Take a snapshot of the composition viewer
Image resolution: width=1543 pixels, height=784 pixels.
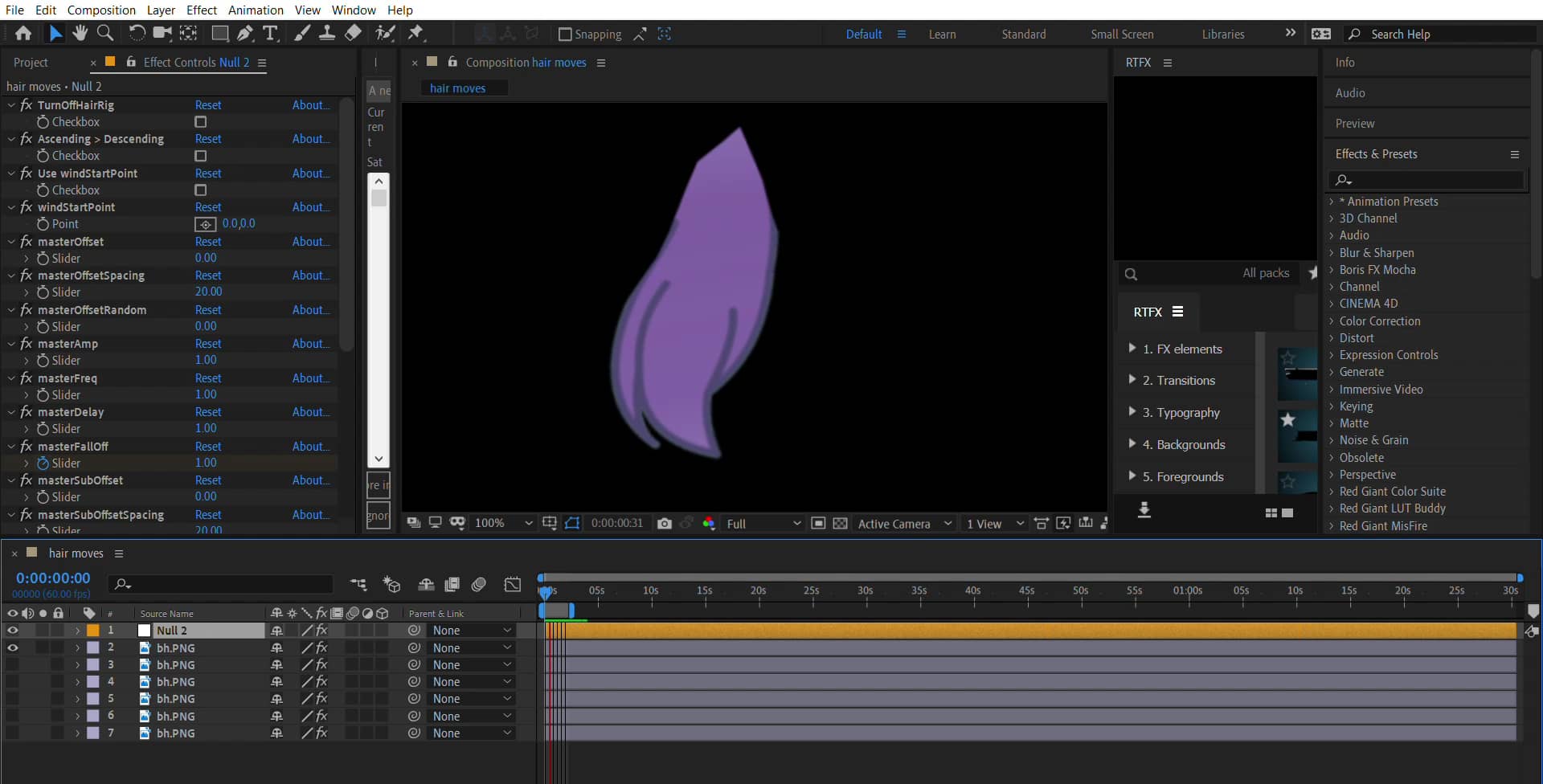tap(665, 523)
